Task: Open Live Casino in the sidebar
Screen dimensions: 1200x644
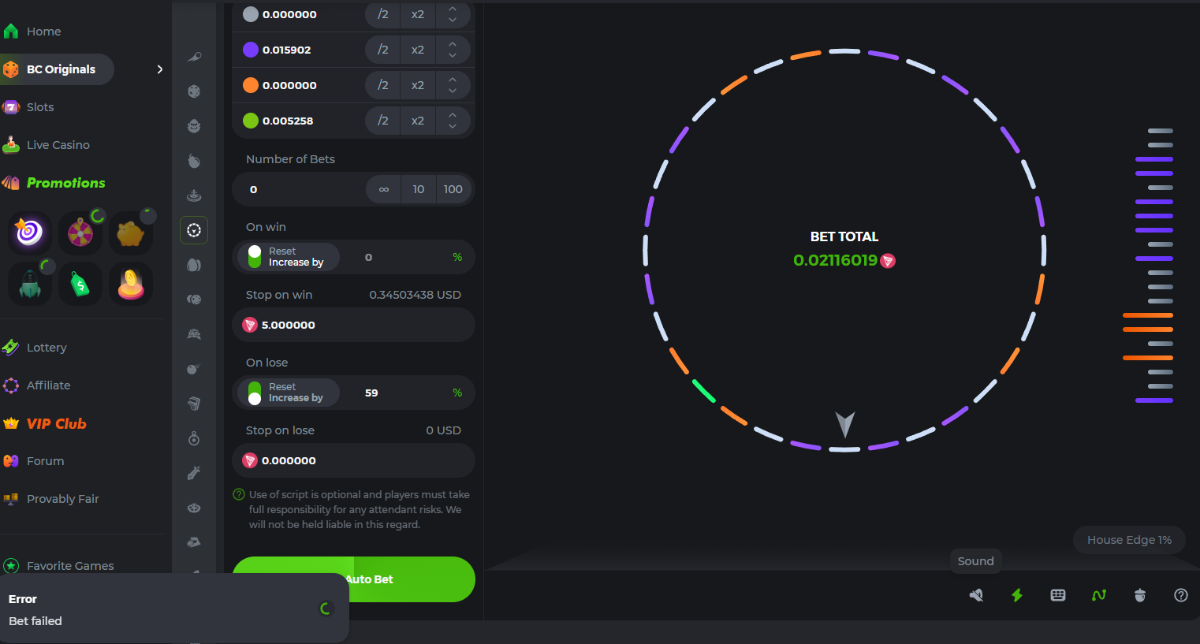Action: pyautogui.click(x=58, y=145)
